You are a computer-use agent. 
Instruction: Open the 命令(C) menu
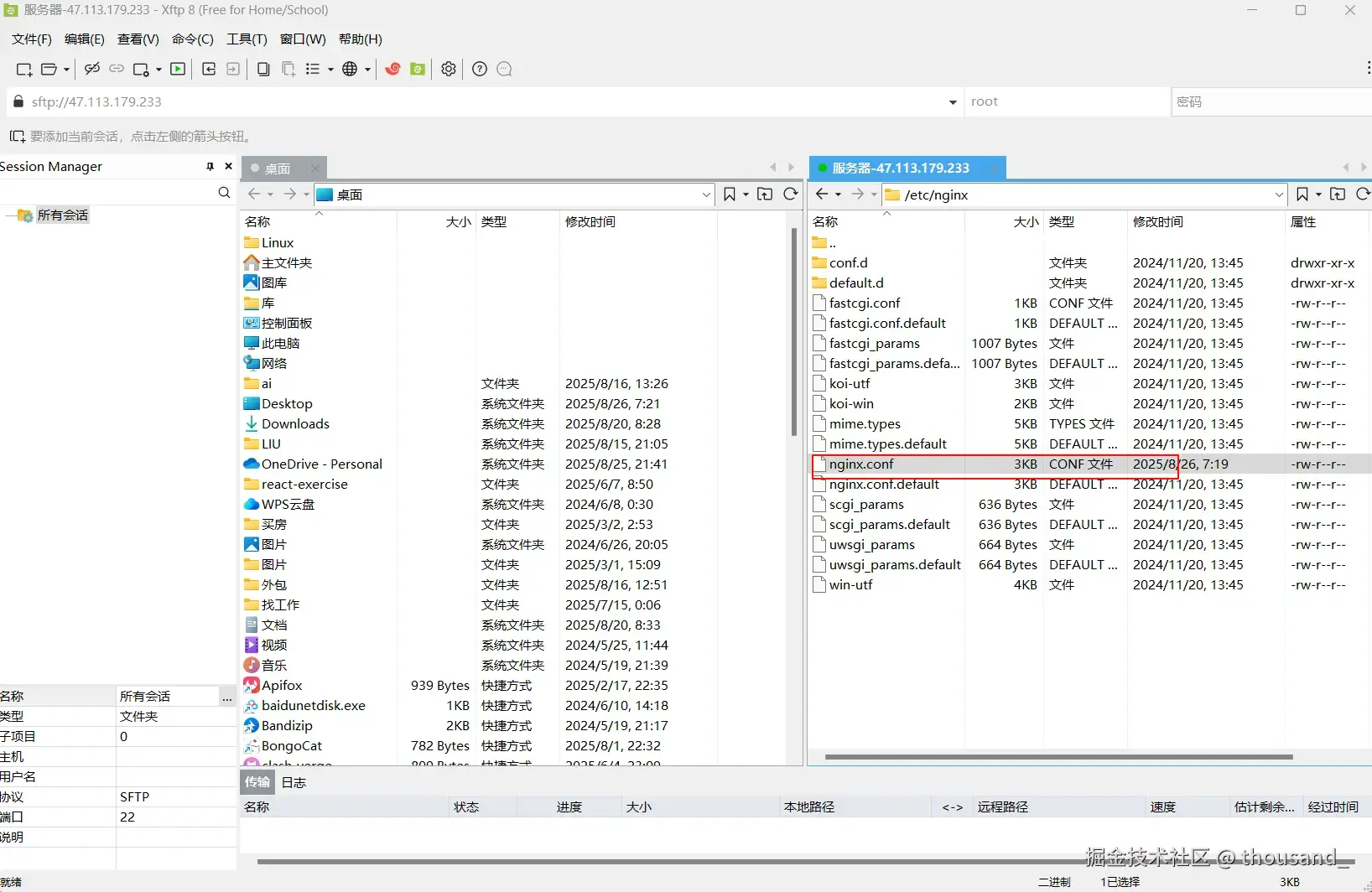[193, 39]
